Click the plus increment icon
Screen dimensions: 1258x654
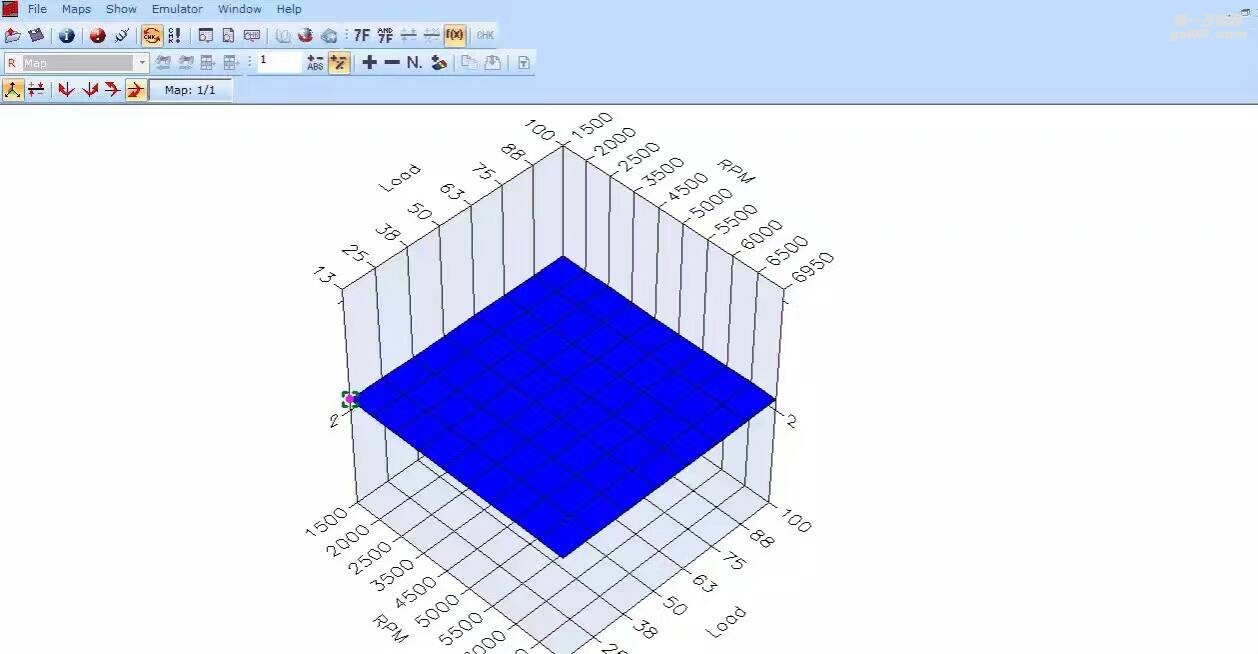point(369,63)
